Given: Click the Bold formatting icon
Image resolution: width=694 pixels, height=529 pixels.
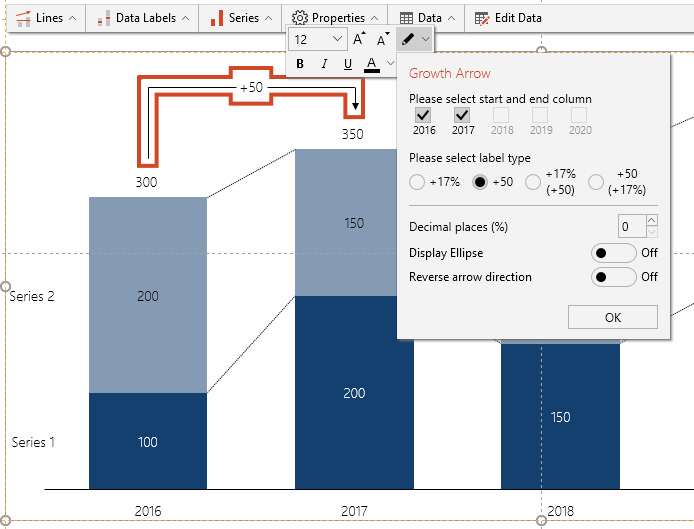Looking at the screenshot, I should (300, 64).
